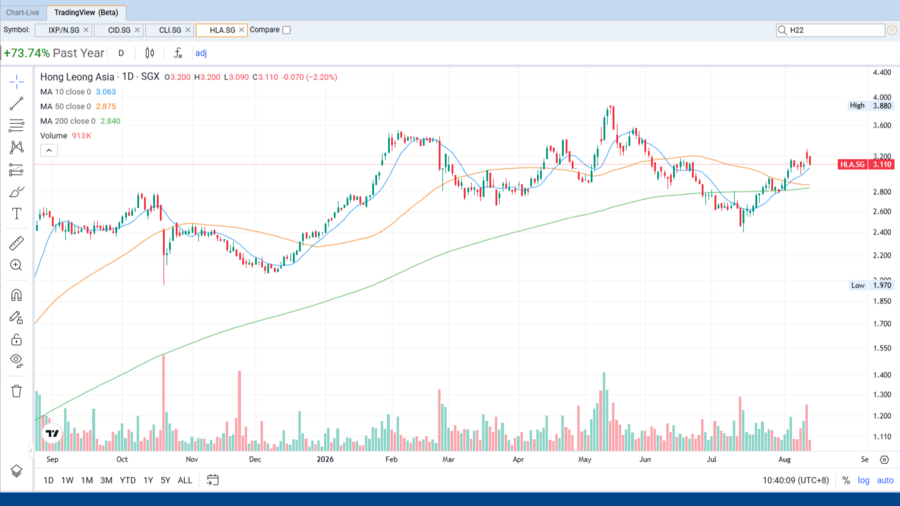The image size is (900, 506).
Task: Toggle log scale
Action: coord(864,481)
